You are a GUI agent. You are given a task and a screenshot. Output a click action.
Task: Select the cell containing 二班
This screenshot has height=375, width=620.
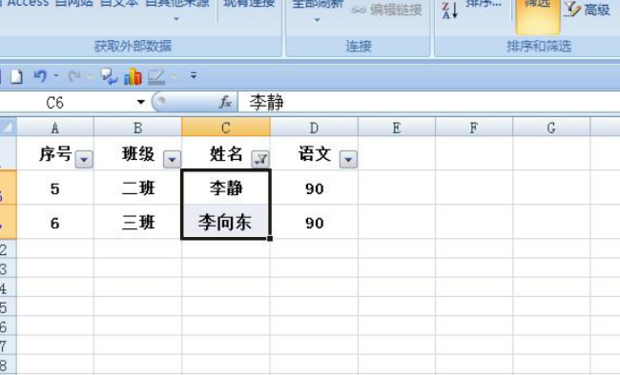[x=138, y=188]
